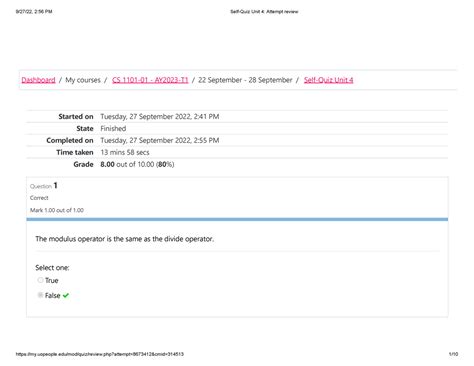
Task: Click the modulus operator question text
Action: [125, 239]
